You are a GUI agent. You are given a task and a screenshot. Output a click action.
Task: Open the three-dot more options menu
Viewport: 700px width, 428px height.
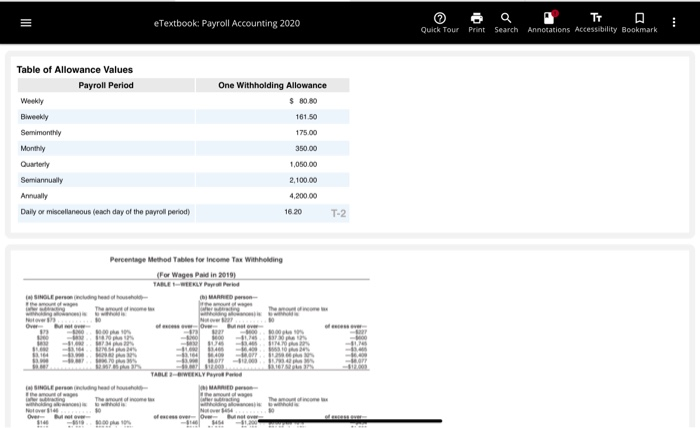(x=674, y=22)
